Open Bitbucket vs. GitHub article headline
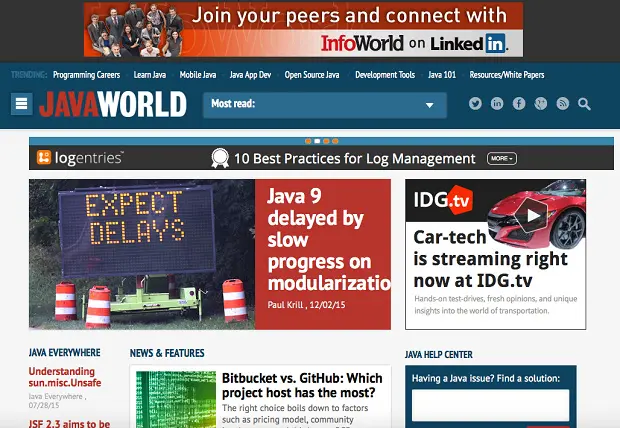Image resolution: width=620 pixels, height=428 pixels. [302, 385]
